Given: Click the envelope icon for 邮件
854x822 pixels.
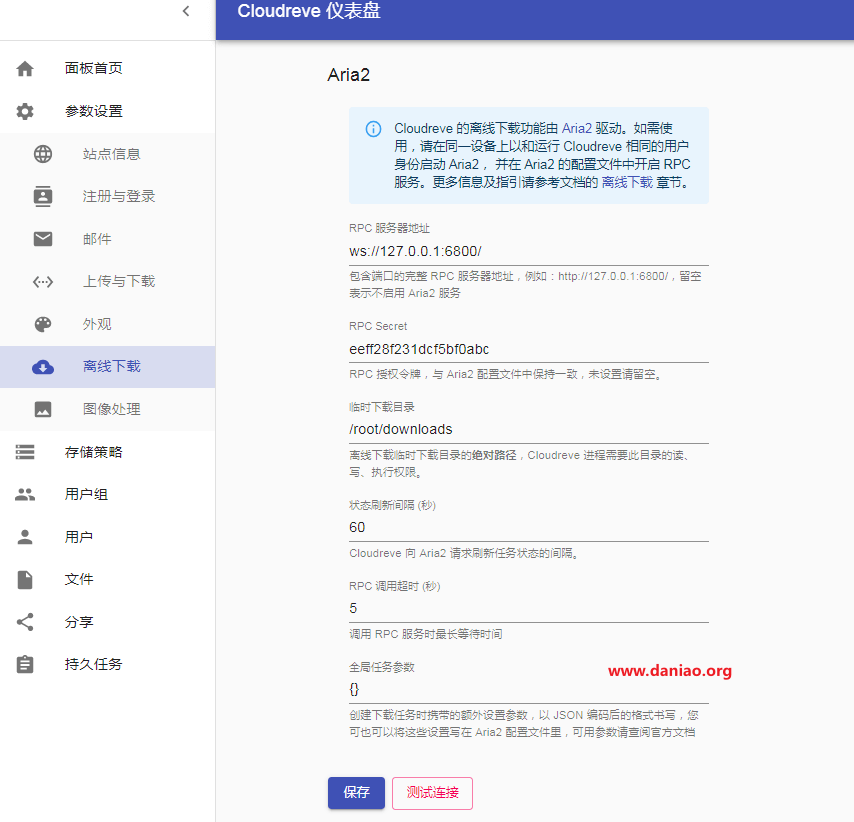Looking at the screenshot, I should pyautogui.click(x=43, y=239).
